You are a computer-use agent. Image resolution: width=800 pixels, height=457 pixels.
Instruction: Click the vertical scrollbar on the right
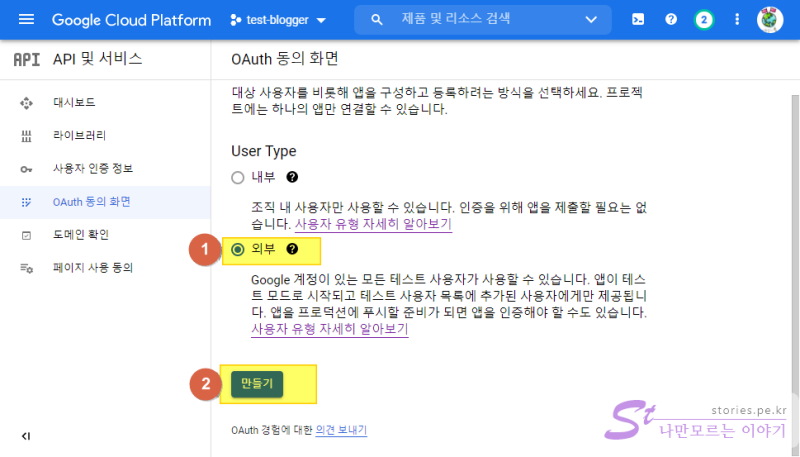point(795,245)
